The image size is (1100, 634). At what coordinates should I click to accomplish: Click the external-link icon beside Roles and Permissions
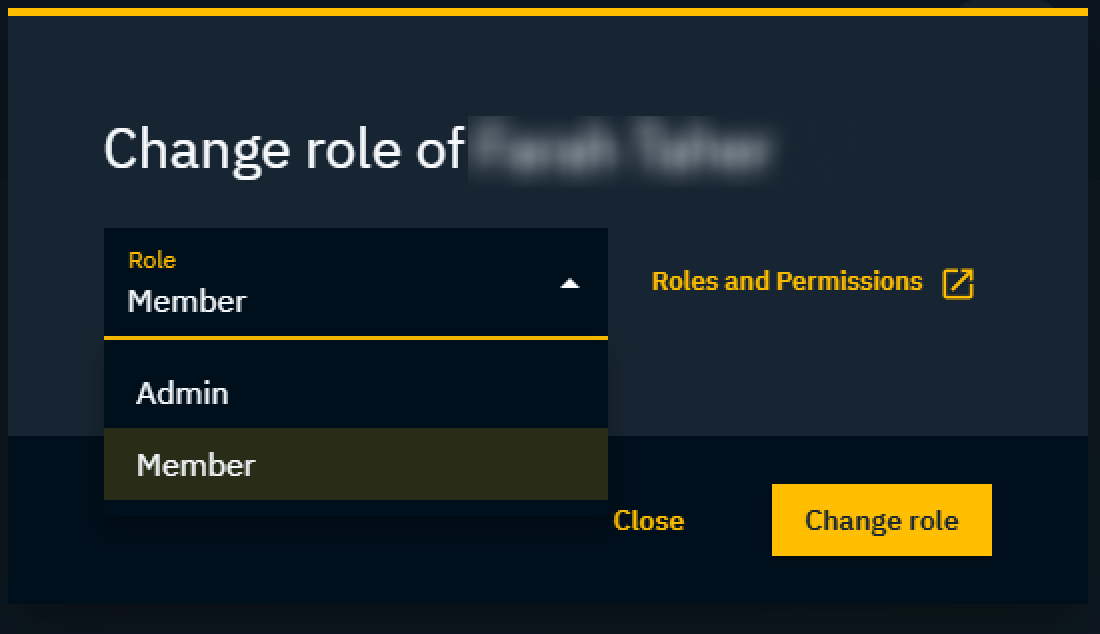point(958,283)
